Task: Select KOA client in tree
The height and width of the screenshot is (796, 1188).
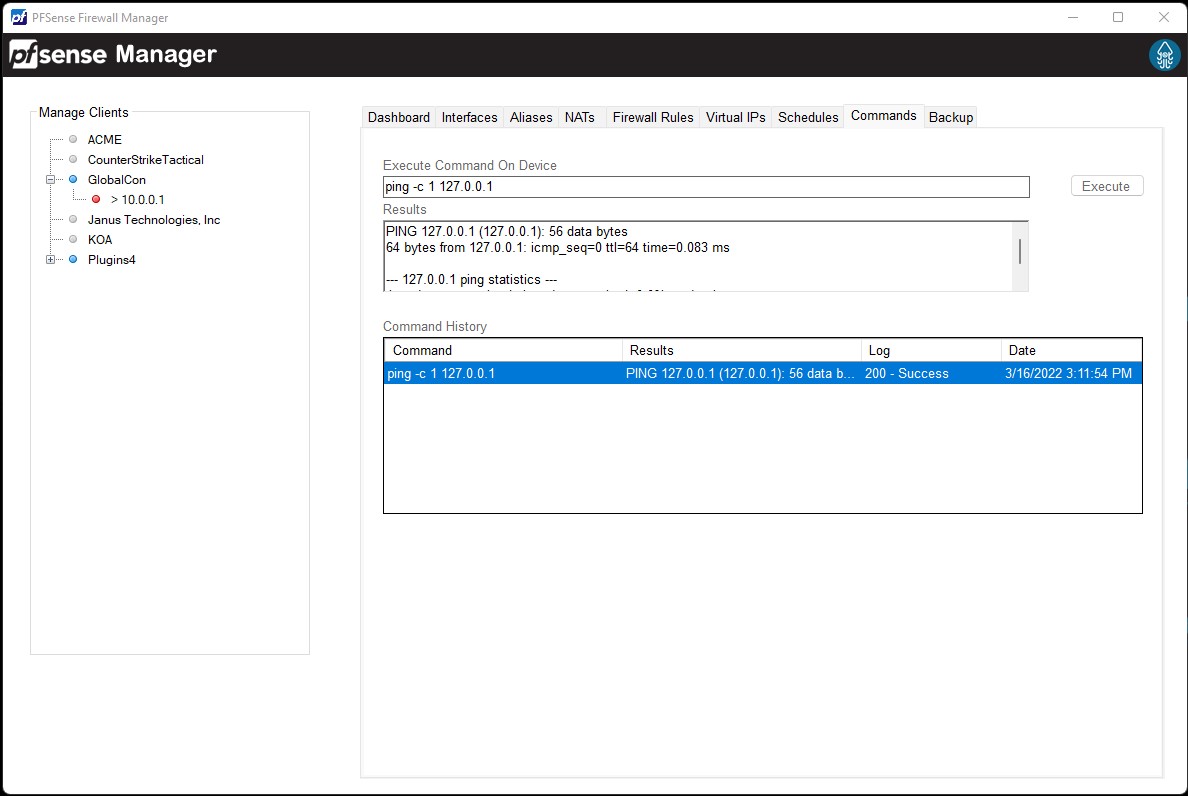Action: (x=100, y=239)
